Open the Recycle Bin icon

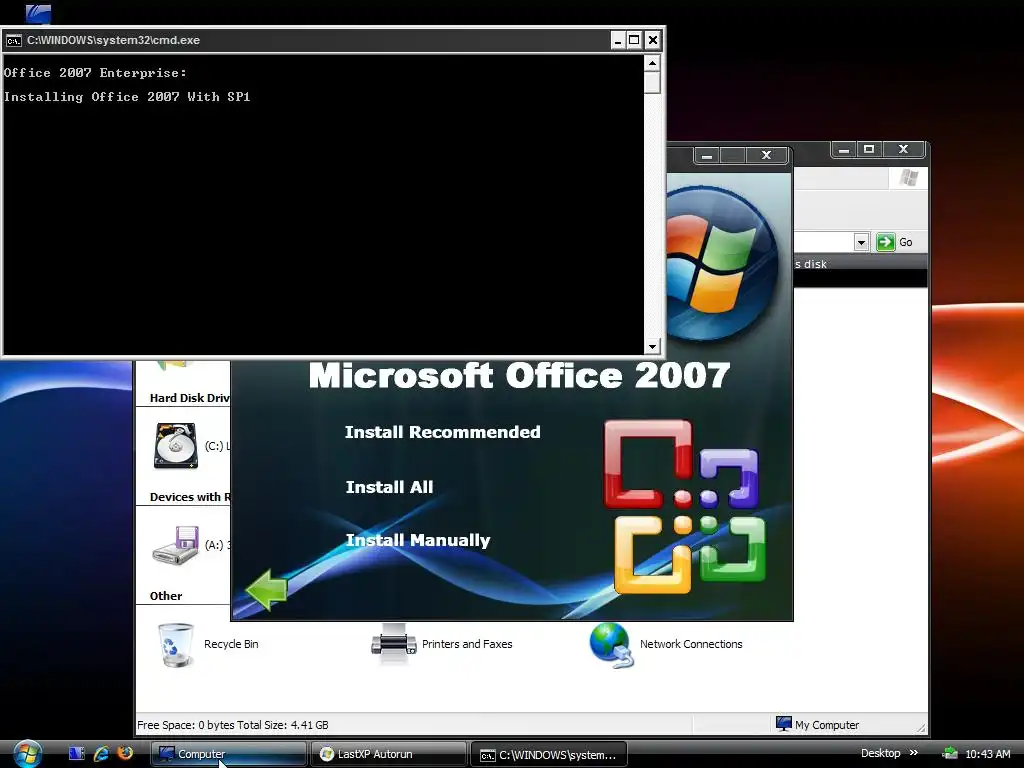tap(176, 645)
